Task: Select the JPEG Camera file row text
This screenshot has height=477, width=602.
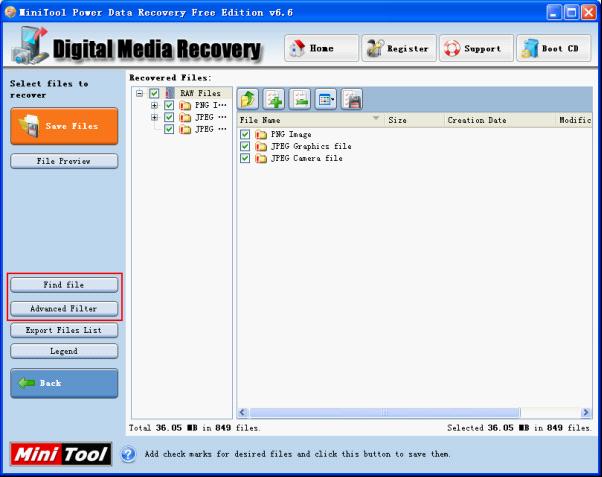Action: pyautogui.click(x=306, y=158)
